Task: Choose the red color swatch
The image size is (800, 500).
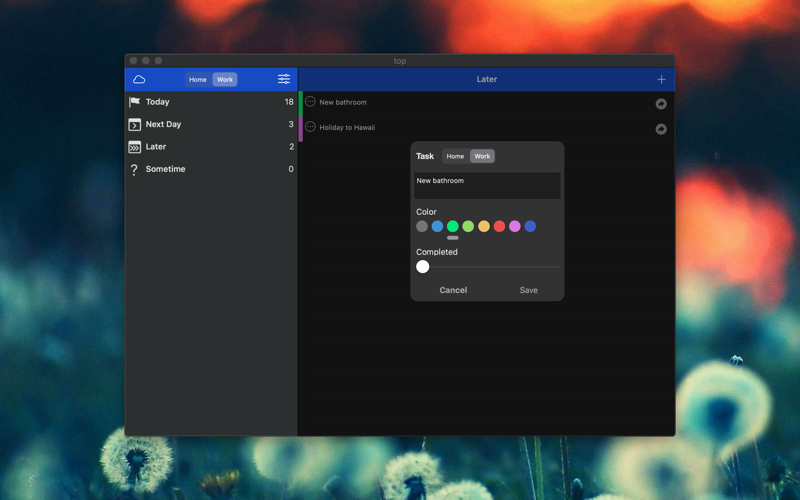Action: click(x=499, y=226)
